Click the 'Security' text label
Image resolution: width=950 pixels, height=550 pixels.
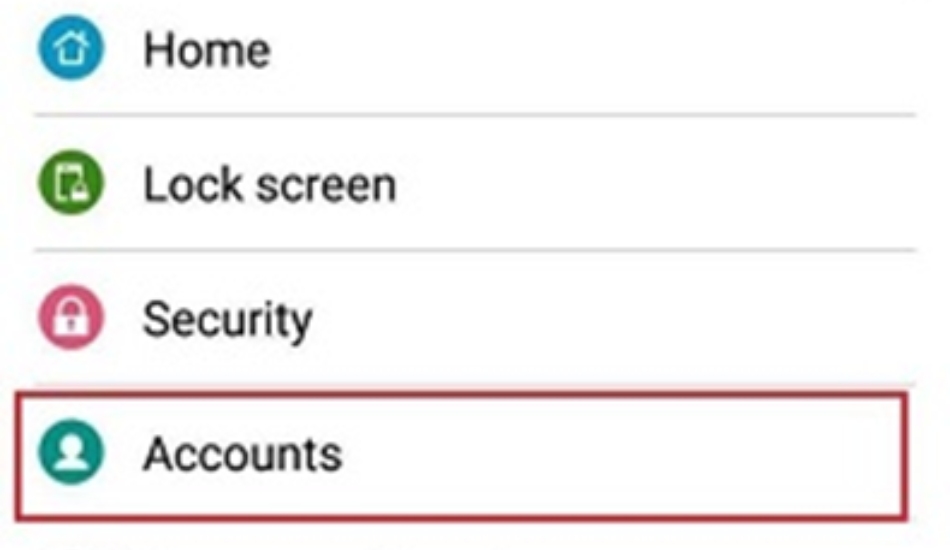227,320
